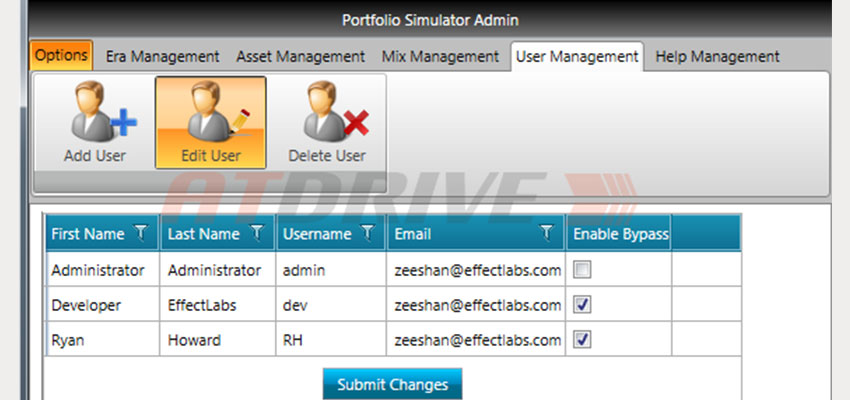Open the Mix Management tab
This screenshot has width=850, height=400.
click(440, 56)
